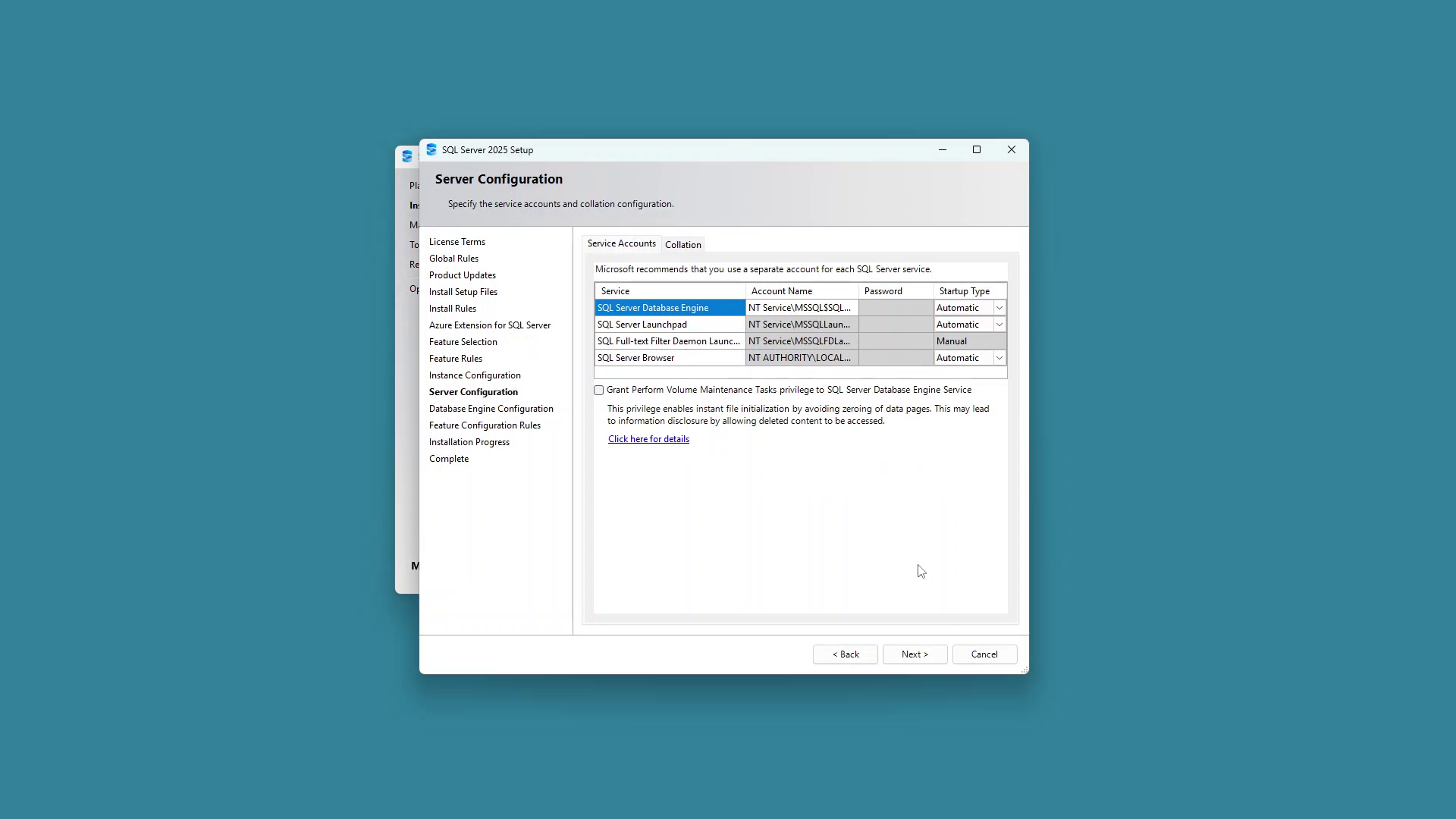Select Database Engine Configuration step

(x=491, y=409)
